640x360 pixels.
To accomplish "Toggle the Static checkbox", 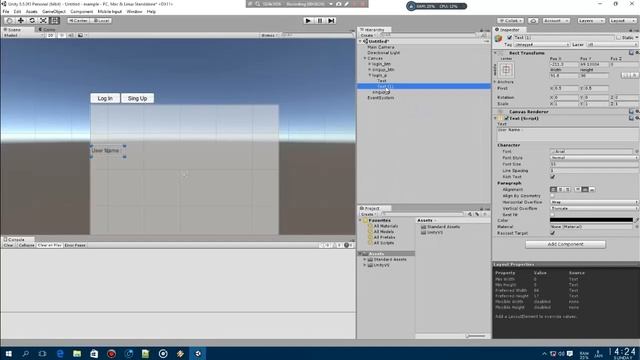I will pos(618,38).
